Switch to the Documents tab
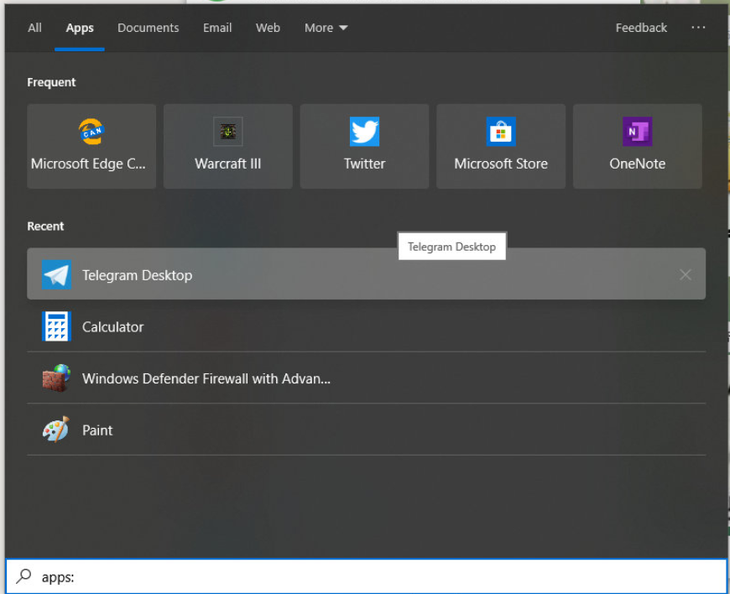Screen dimensions: 730x594 (148, 28)
